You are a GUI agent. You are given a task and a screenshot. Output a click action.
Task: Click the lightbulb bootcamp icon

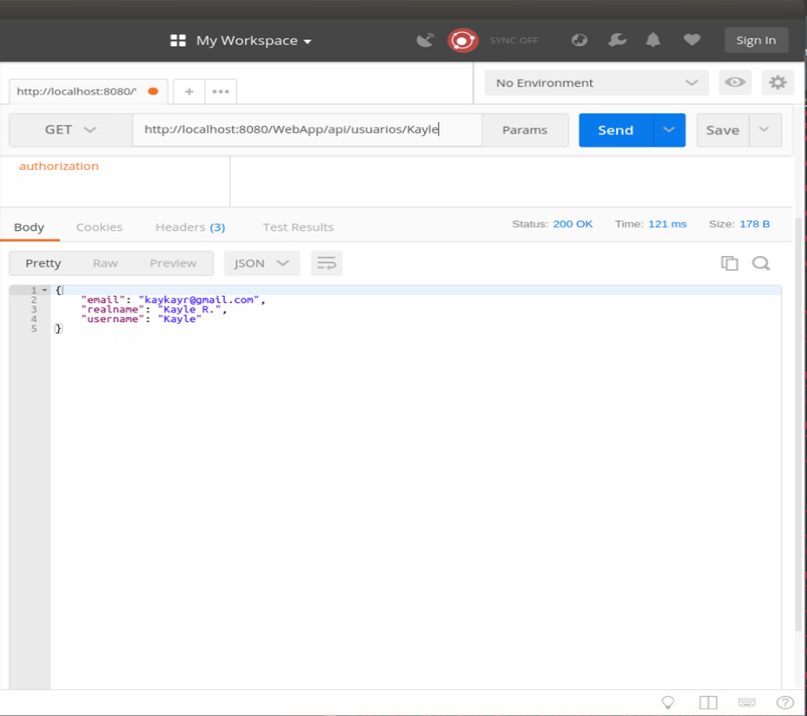click(x=668, y=702)
